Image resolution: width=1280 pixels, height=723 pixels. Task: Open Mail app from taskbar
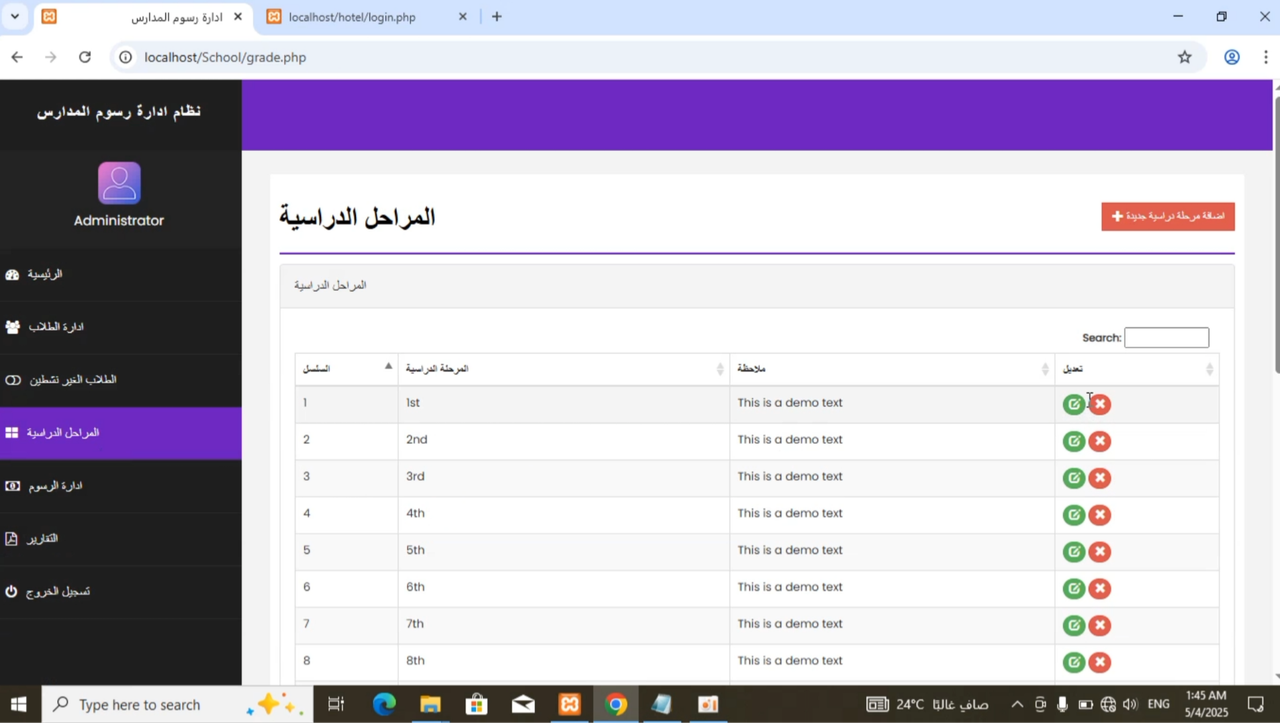tap(523, 704)
